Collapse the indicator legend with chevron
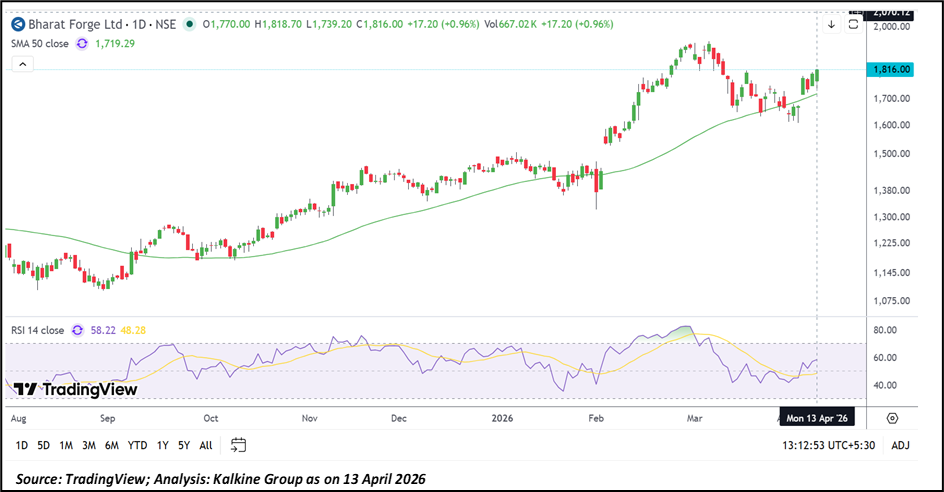 [x=22, y=65]
